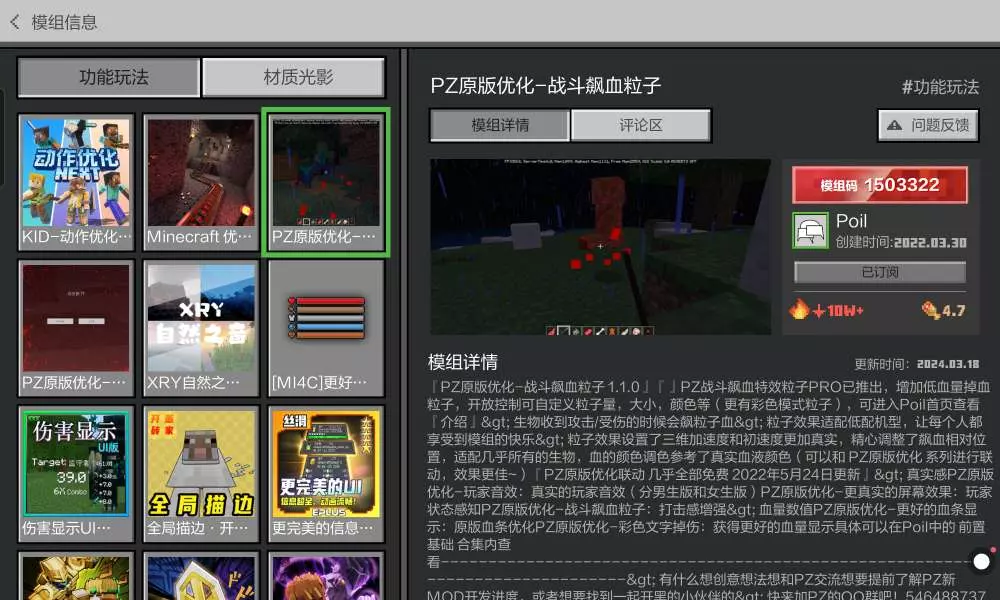Click the mod preview screenshot image
The width and height of the screenshot is (1000, 600).
pyautogui.click(x=600, y=247)
